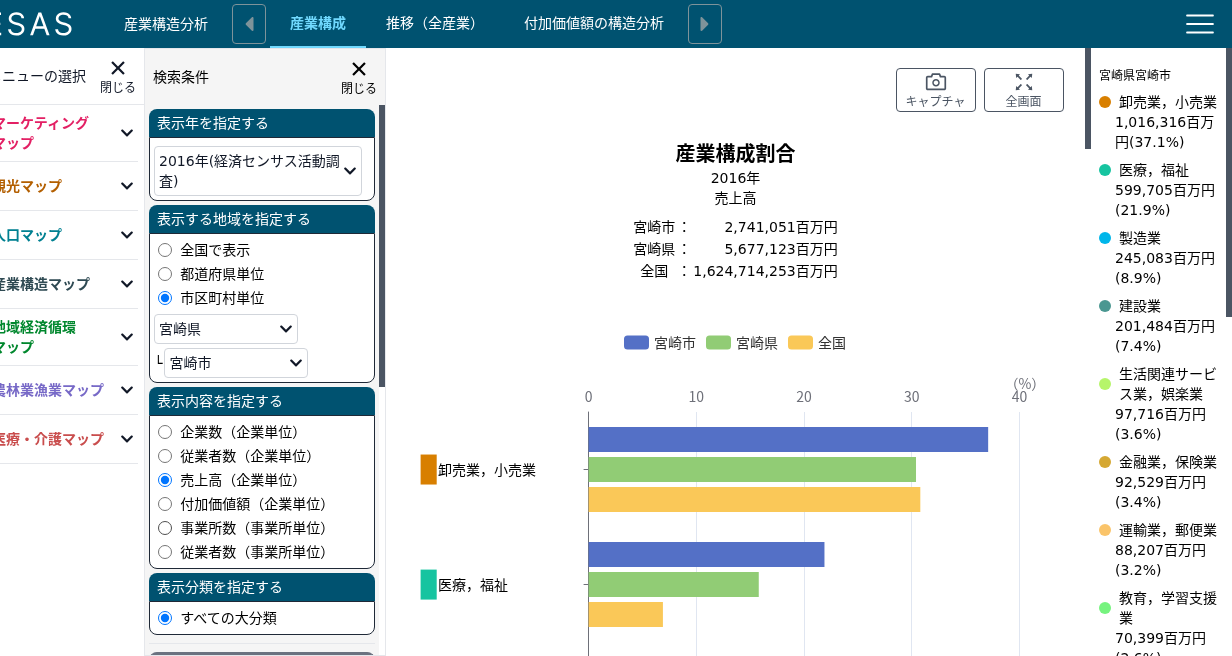Click 宮崎市 bar for 卸売業，小売業
Viewport: 1232px width, 656px height.
788,440
